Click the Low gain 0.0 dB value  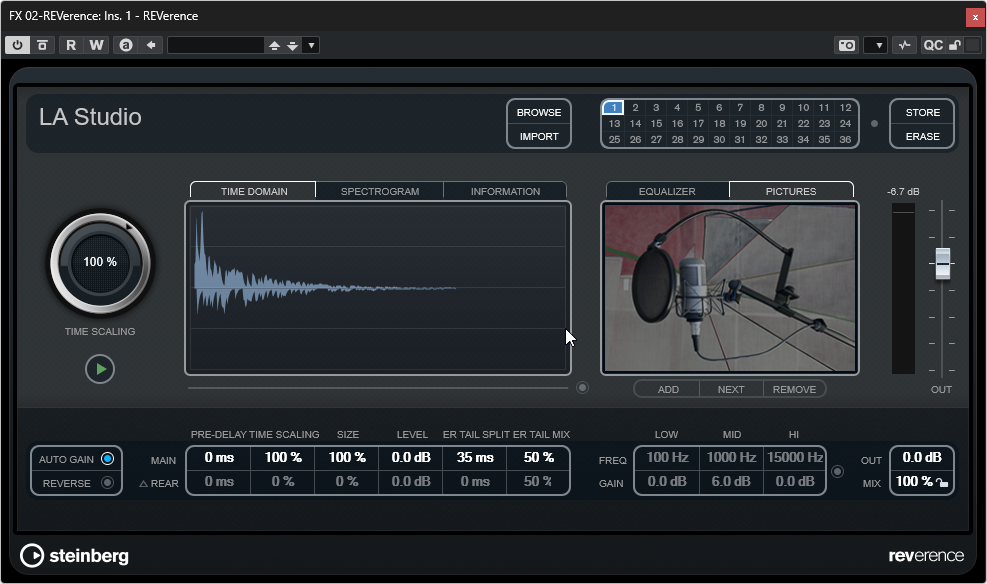(x=667, y=481)
